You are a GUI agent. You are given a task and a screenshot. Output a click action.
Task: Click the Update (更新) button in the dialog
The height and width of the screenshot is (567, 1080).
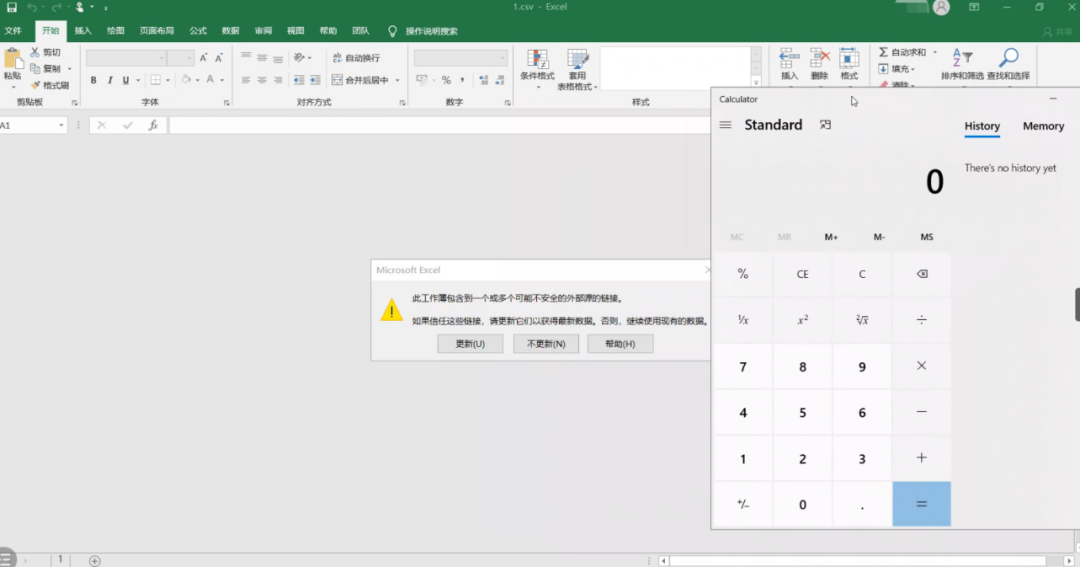click(470, 344)
